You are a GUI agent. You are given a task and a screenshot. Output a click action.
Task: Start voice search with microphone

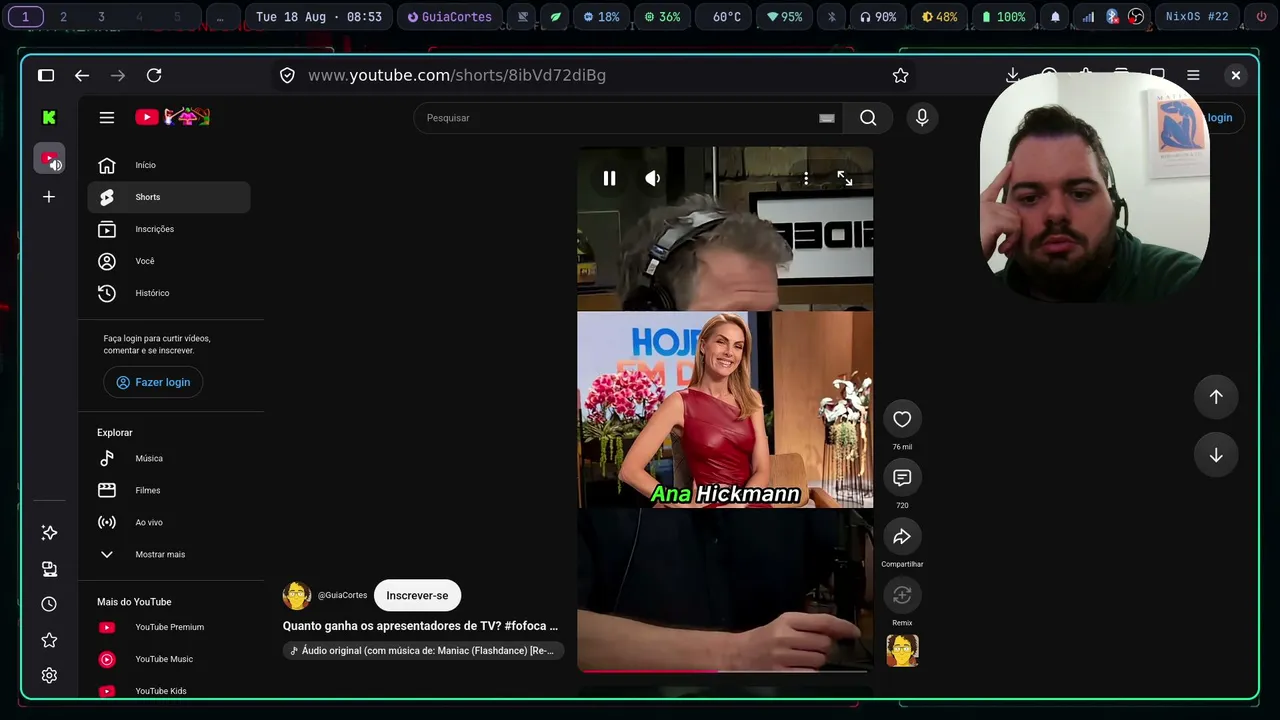point(922,118)
